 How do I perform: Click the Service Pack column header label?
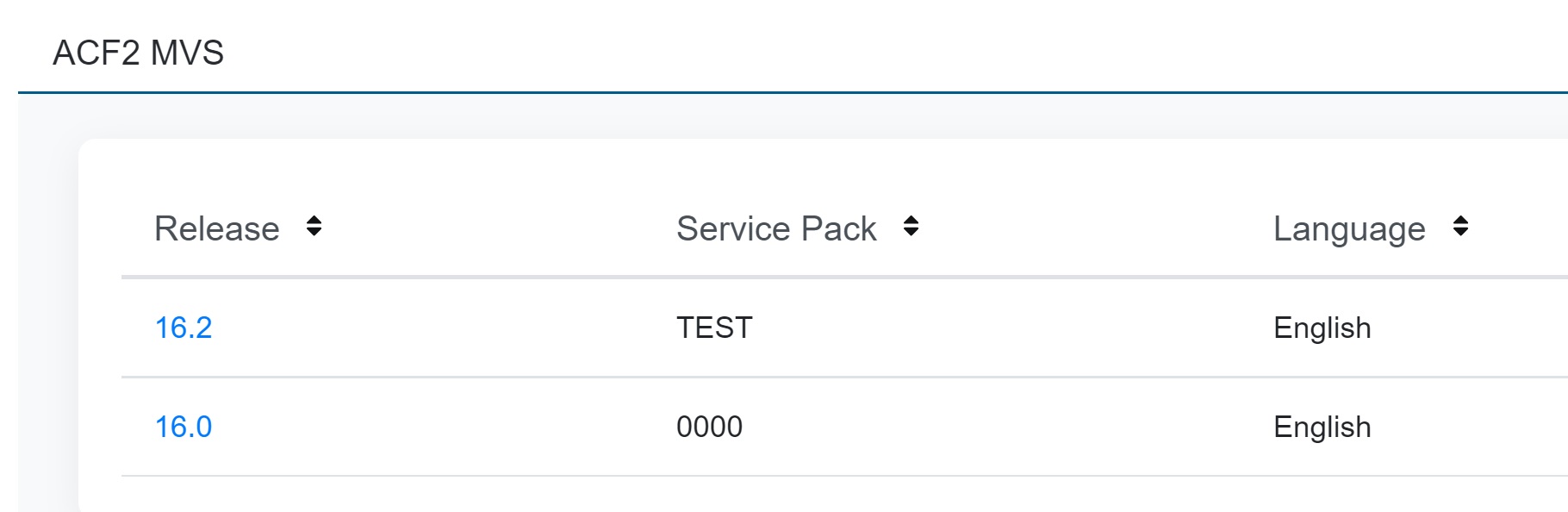[776, 228]
